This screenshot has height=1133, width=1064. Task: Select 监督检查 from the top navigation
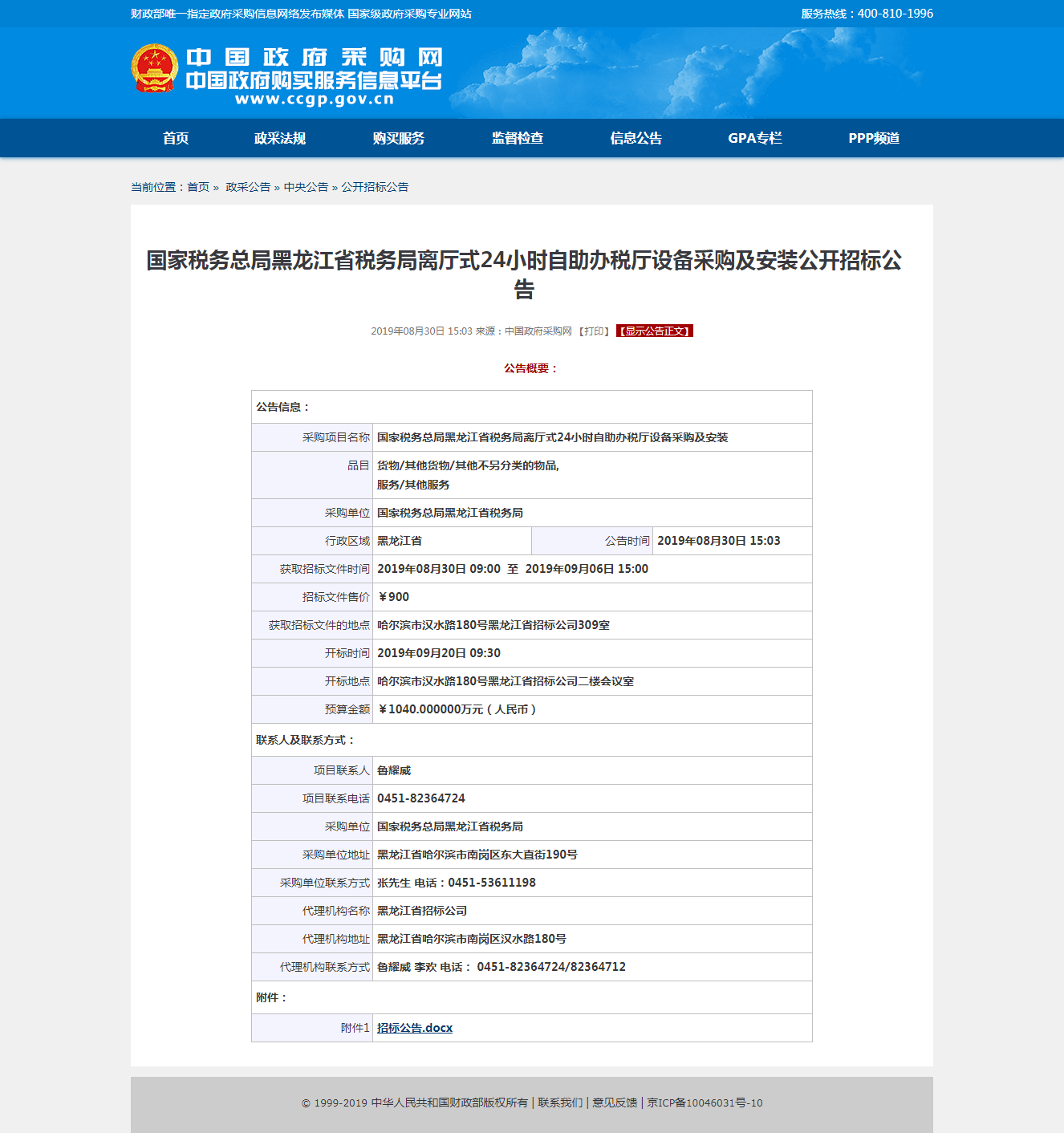(x=518, y=138)
